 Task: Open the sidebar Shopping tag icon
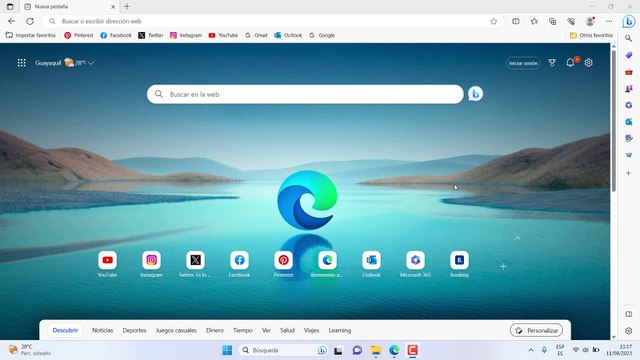click(x=629, y=55)
